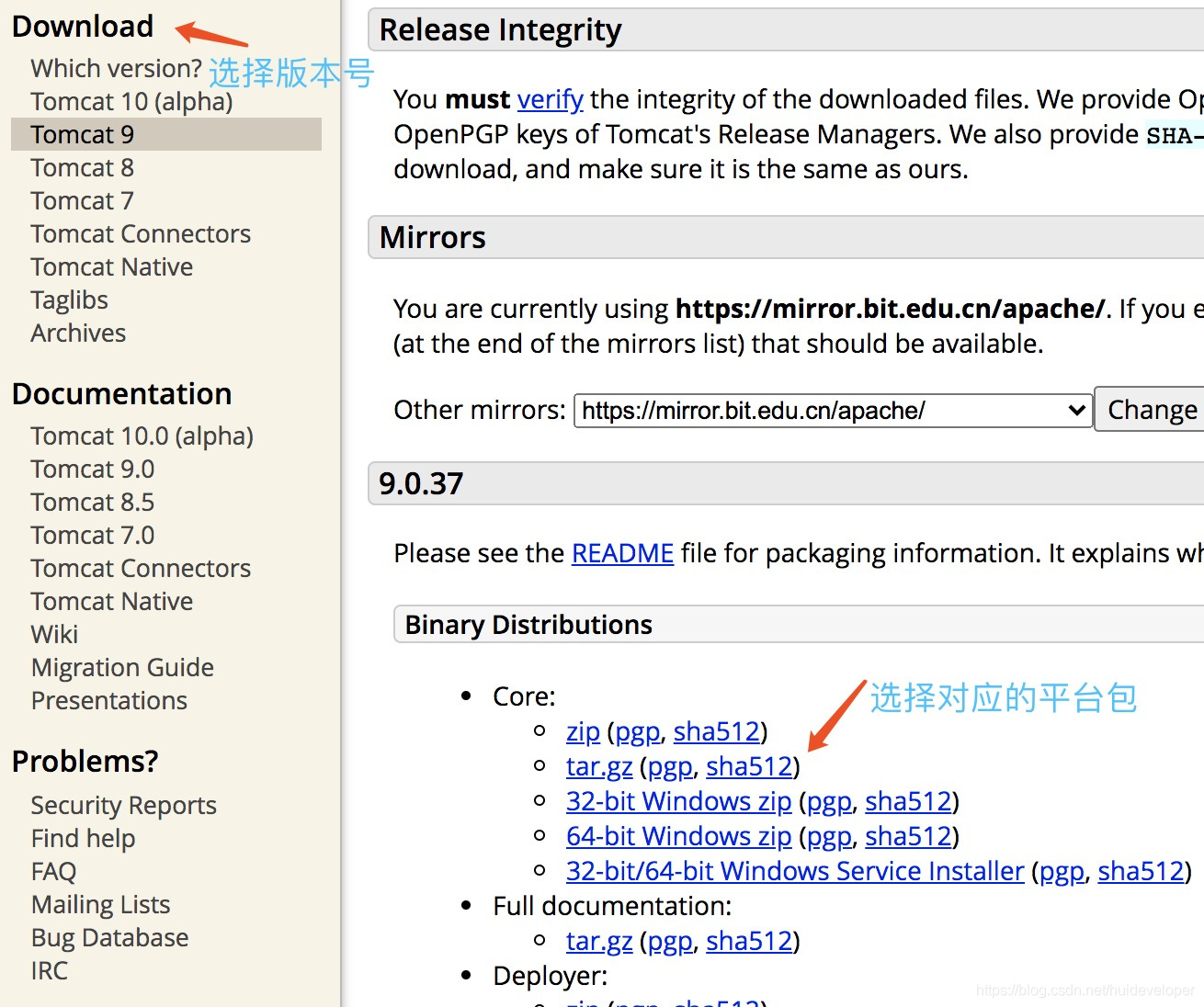Expand the Other mirrors dropdown
This screenshot has width=1204, height=1007.
(x=833, y=410)
